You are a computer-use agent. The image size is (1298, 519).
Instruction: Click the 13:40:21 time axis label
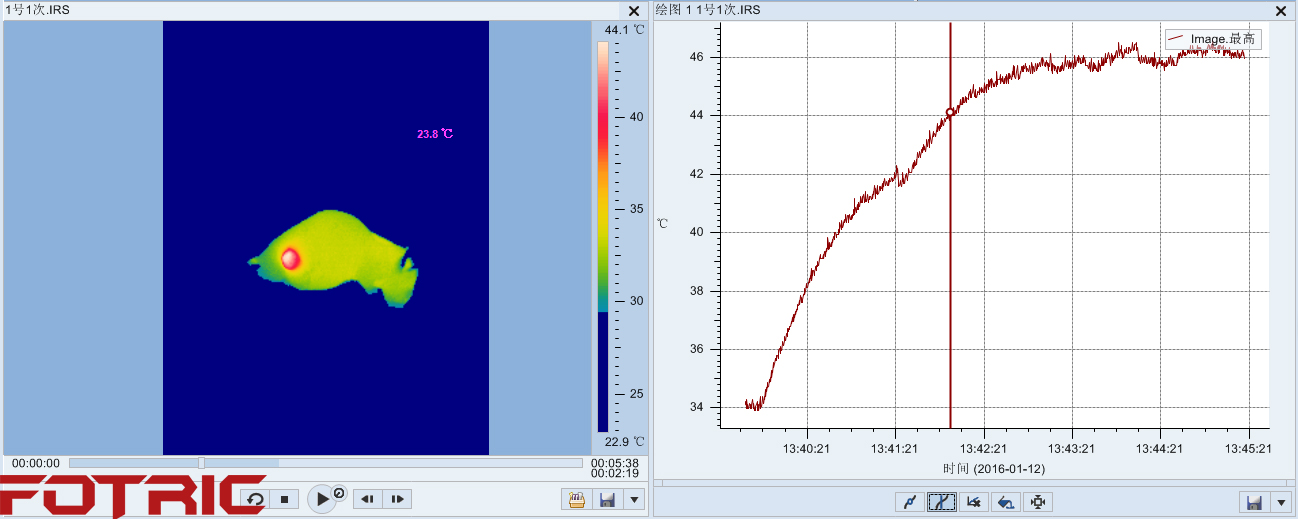tap(807, 449)
